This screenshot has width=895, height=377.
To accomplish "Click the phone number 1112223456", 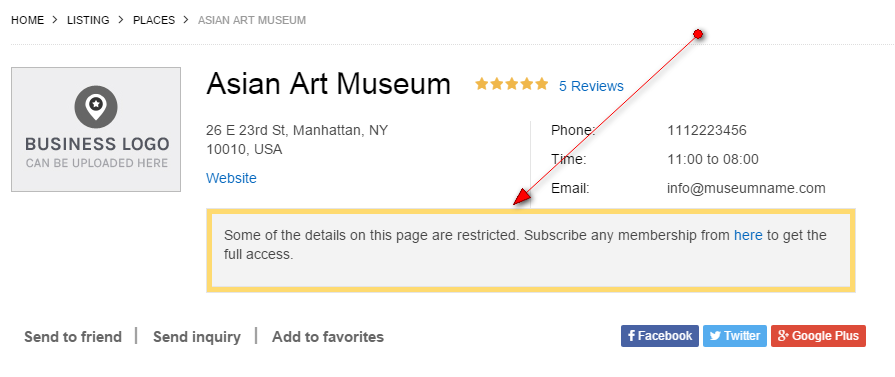I will [707, 130].
